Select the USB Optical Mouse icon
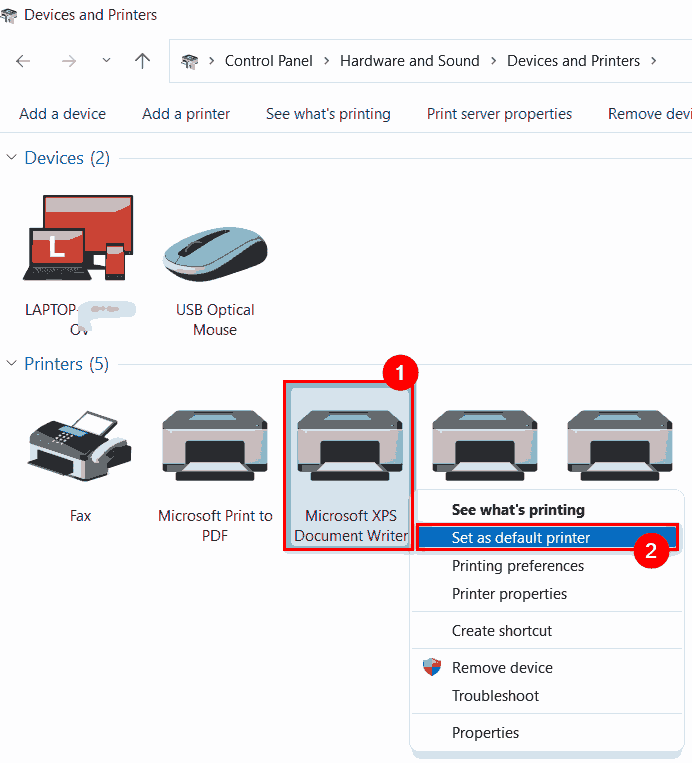Viewport: 692px width, 763px height. tap(215, 254)
